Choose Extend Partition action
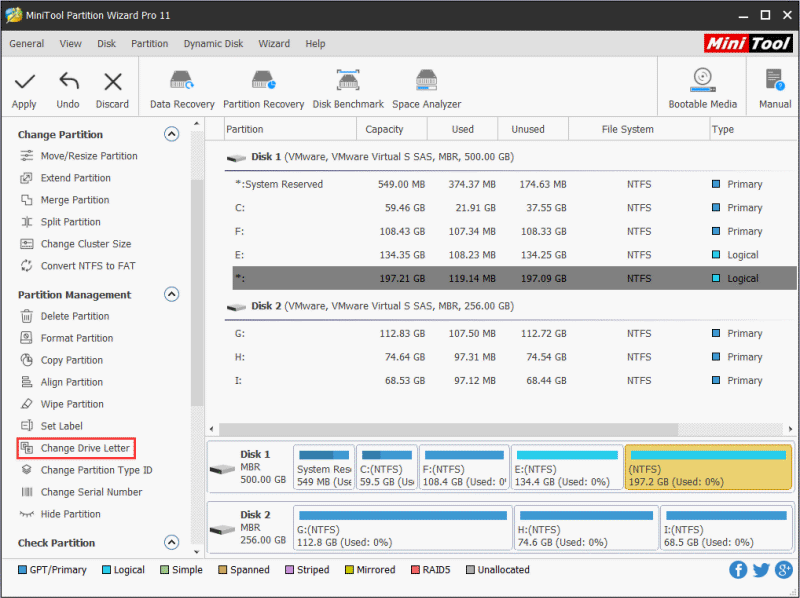 click(x=65, y=178)
